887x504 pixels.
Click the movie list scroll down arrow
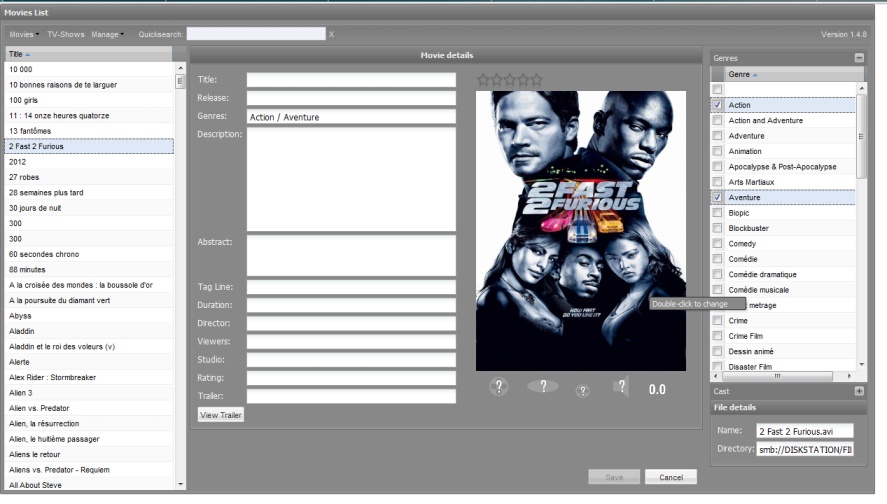(180, 484)
